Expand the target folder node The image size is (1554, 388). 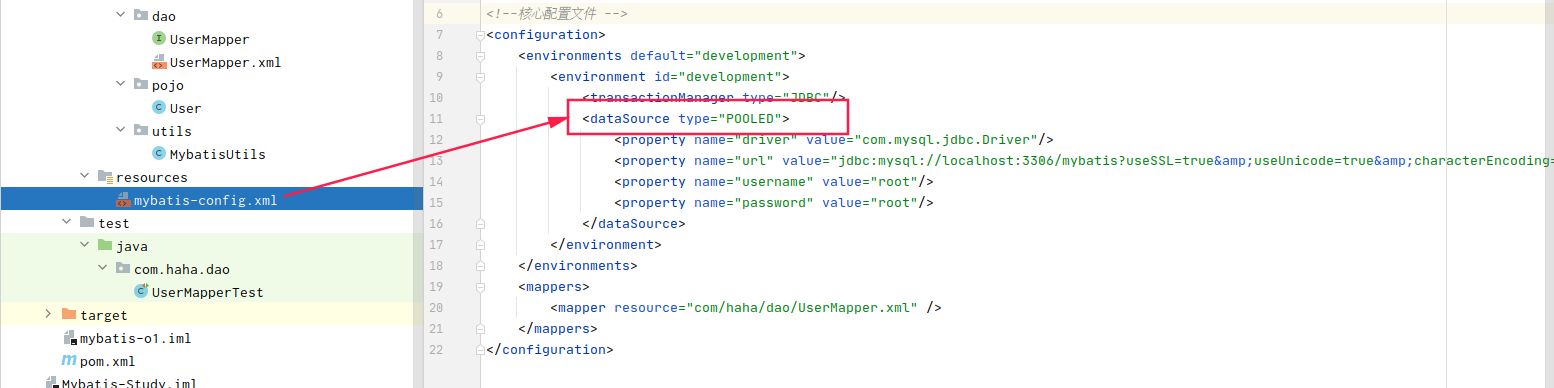point(48,315)
